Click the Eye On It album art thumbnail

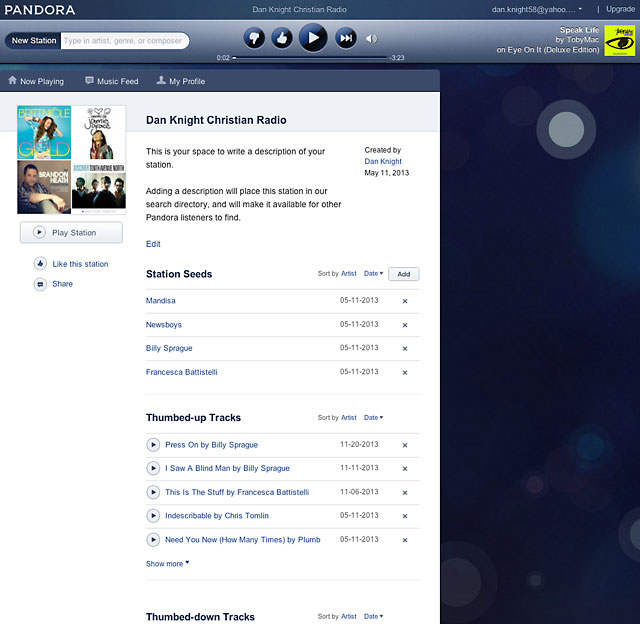[x=619, y=40]
